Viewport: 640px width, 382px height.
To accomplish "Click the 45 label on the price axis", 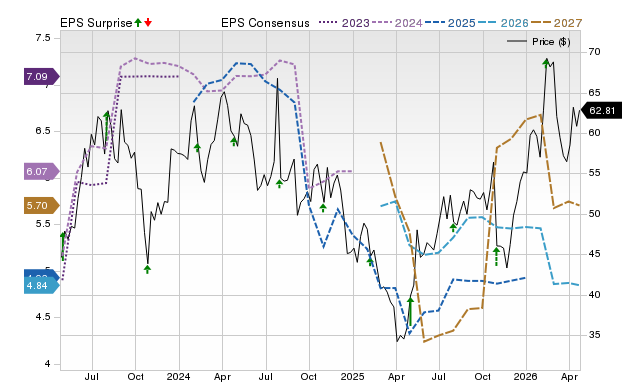I will [x=594, y=254].
